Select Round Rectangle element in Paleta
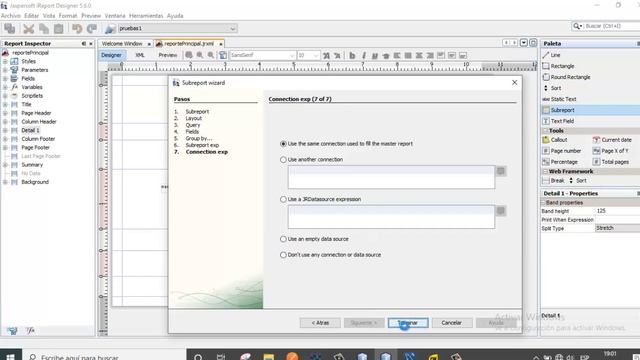Screen dimensions: 640x360 pos(566,77)
